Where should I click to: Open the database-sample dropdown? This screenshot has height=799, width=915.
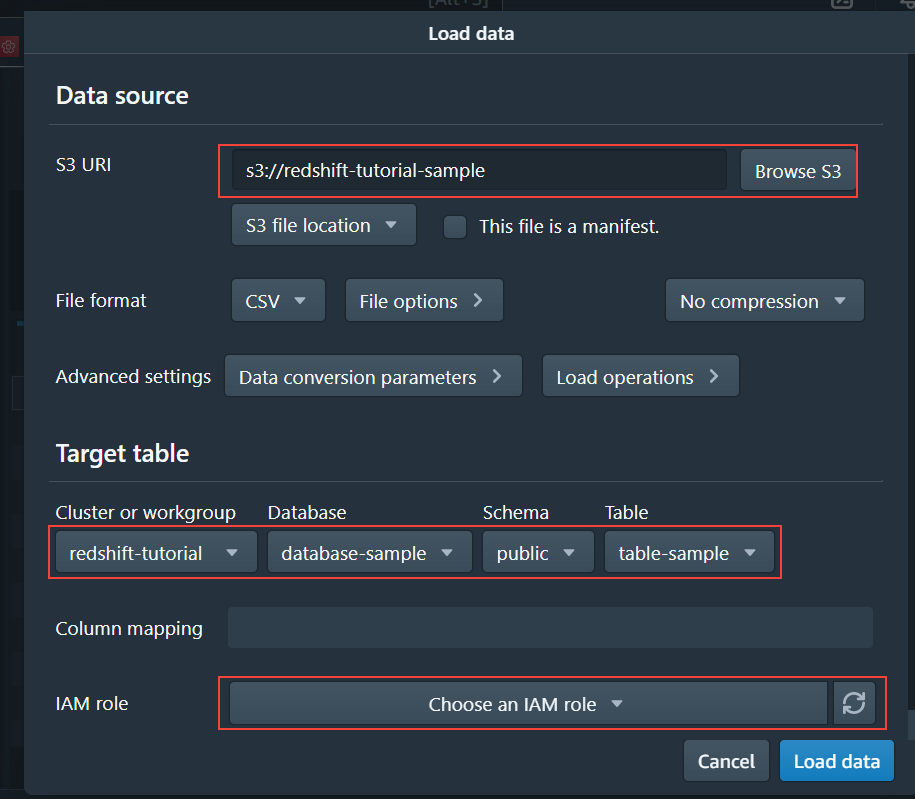(369, 552)
